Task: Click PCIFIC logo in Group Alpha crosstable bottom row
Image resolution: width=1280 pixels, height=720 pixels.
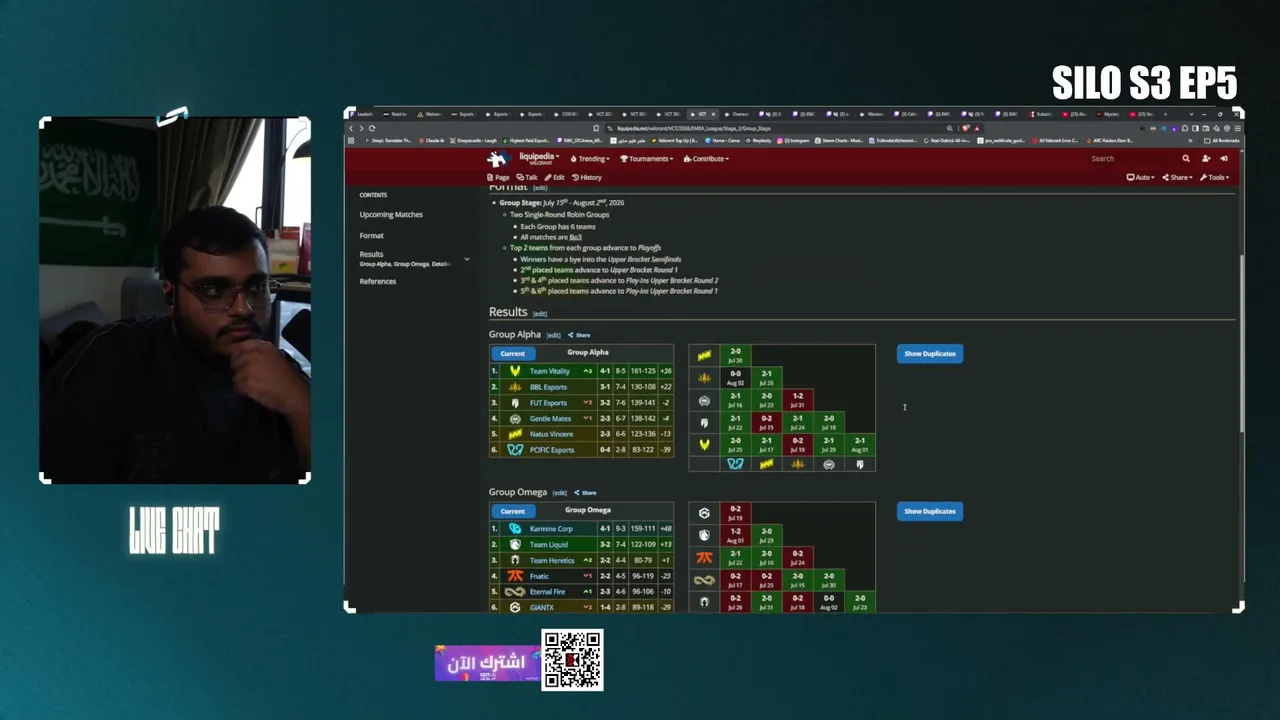Action: point(735,464)
